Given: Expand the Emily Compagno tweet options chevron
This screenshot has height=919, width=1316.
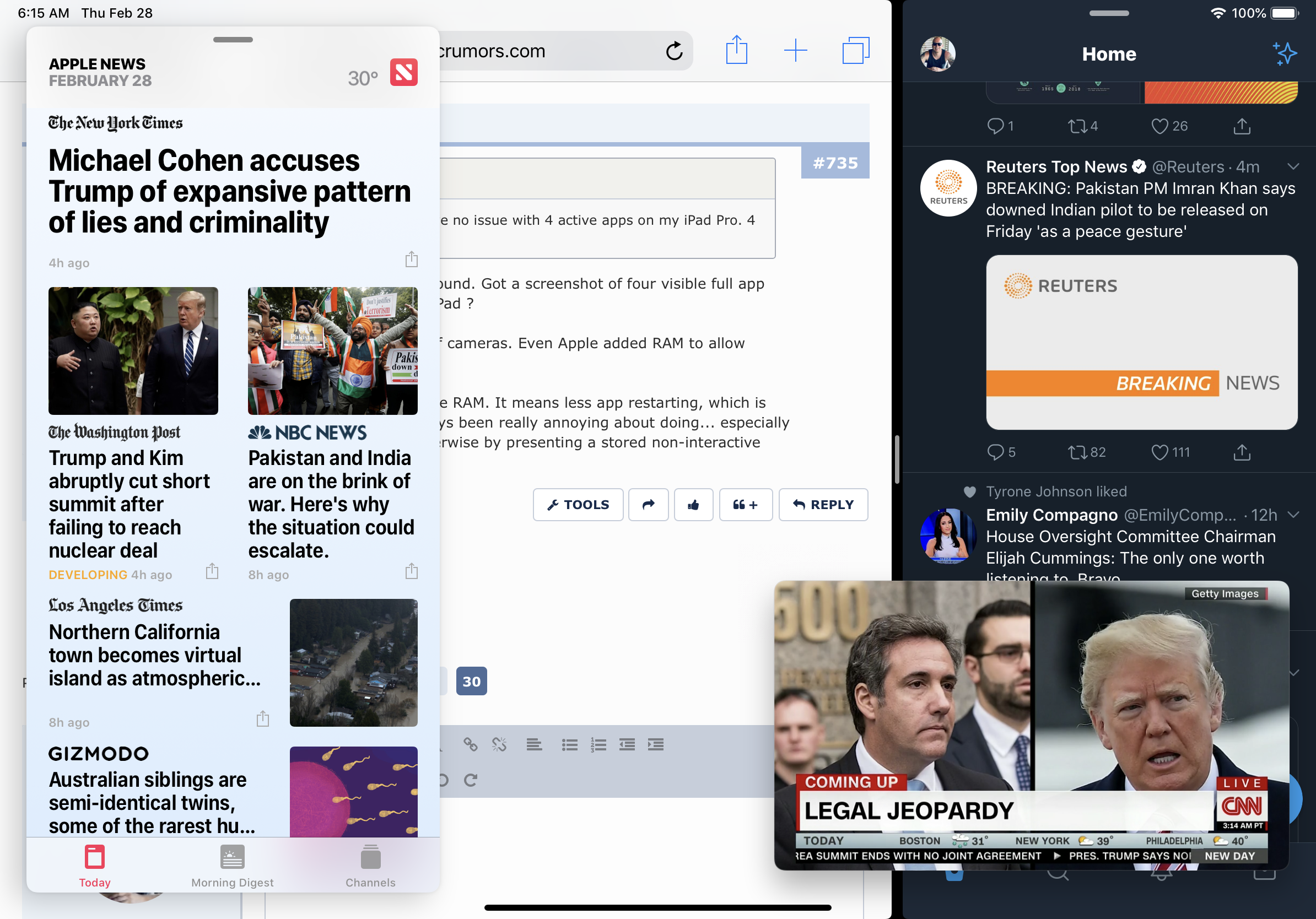Looking at the screenshot, I should pyautogui.click(x=1292, y=515).
